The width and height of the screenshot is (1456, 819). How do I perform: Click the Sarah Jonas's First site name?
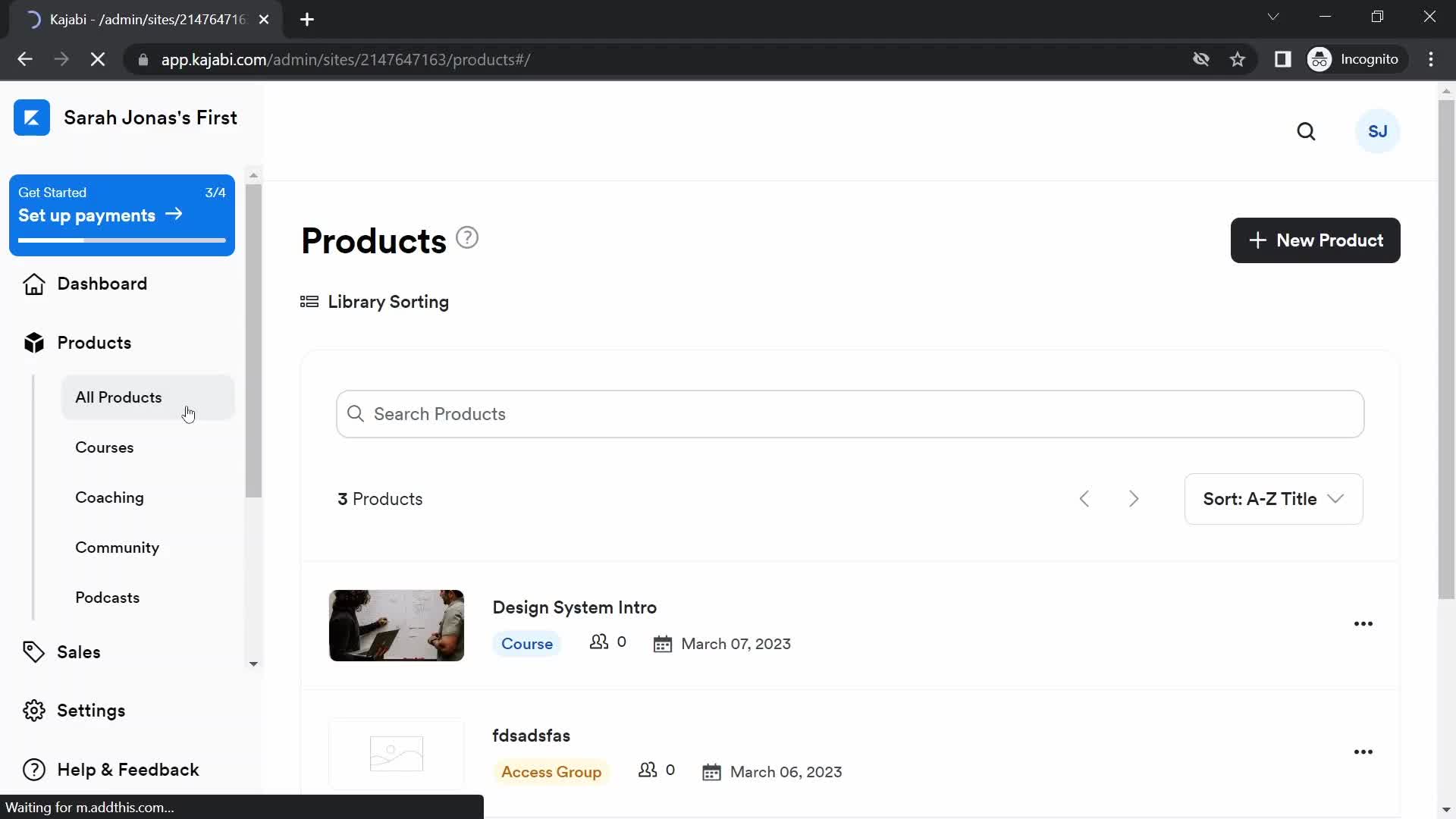pyautogui.click(x=150, y=118)
